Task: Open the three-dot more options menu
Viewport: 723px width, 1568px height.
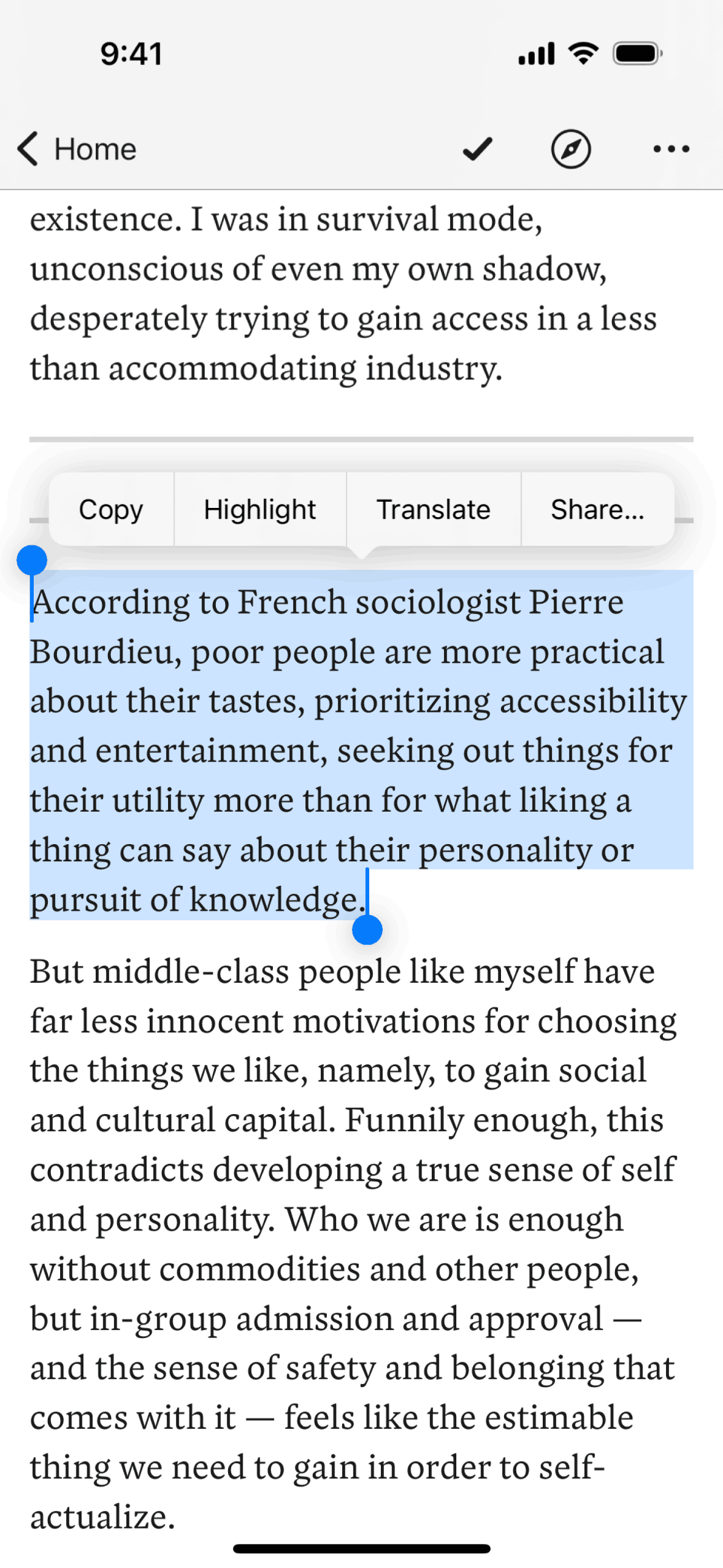Action: (x=671, y=149)
